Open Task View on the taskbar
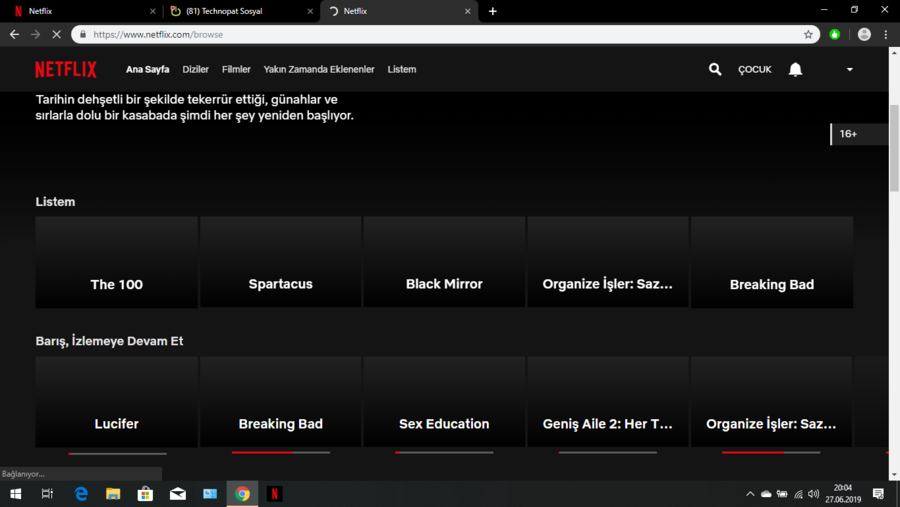The image size is (900, 507). point(47,494)
